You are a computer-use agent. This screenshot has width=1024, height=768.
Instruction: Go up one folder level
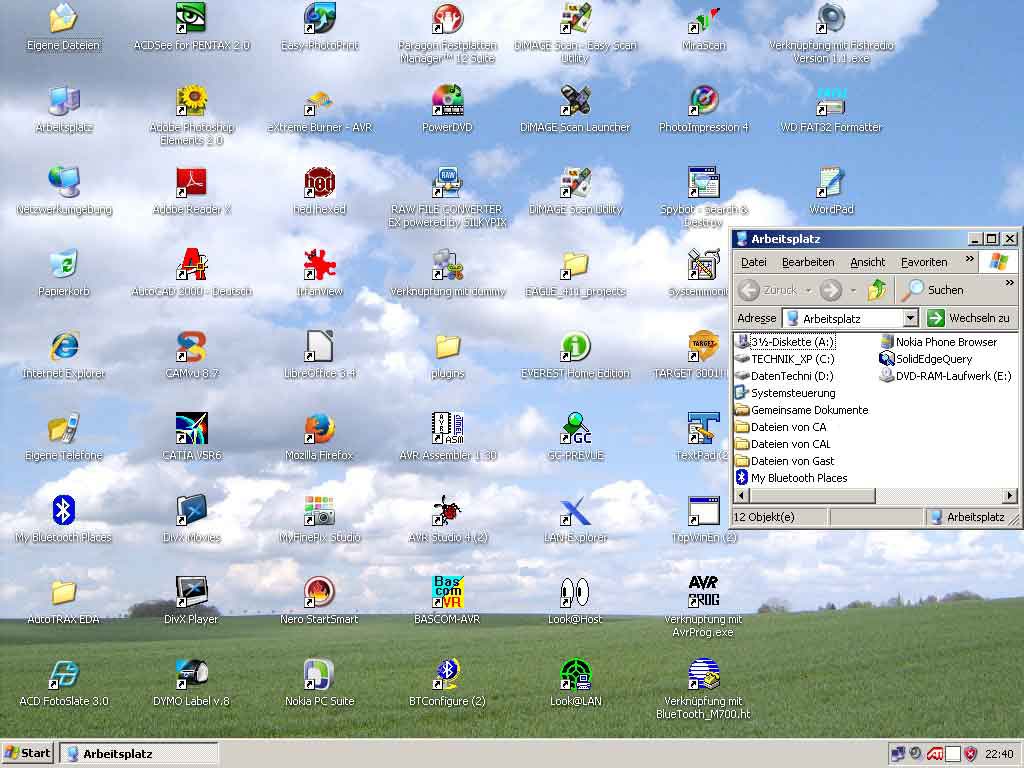pyautogui.click(x=877, y=290)
